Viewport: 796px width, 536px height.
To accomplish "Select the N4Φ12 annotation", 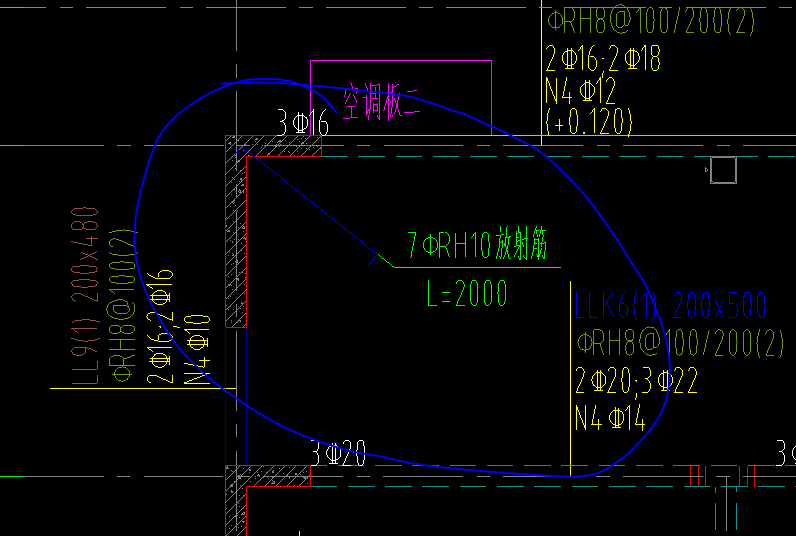I will coord(581,90).
